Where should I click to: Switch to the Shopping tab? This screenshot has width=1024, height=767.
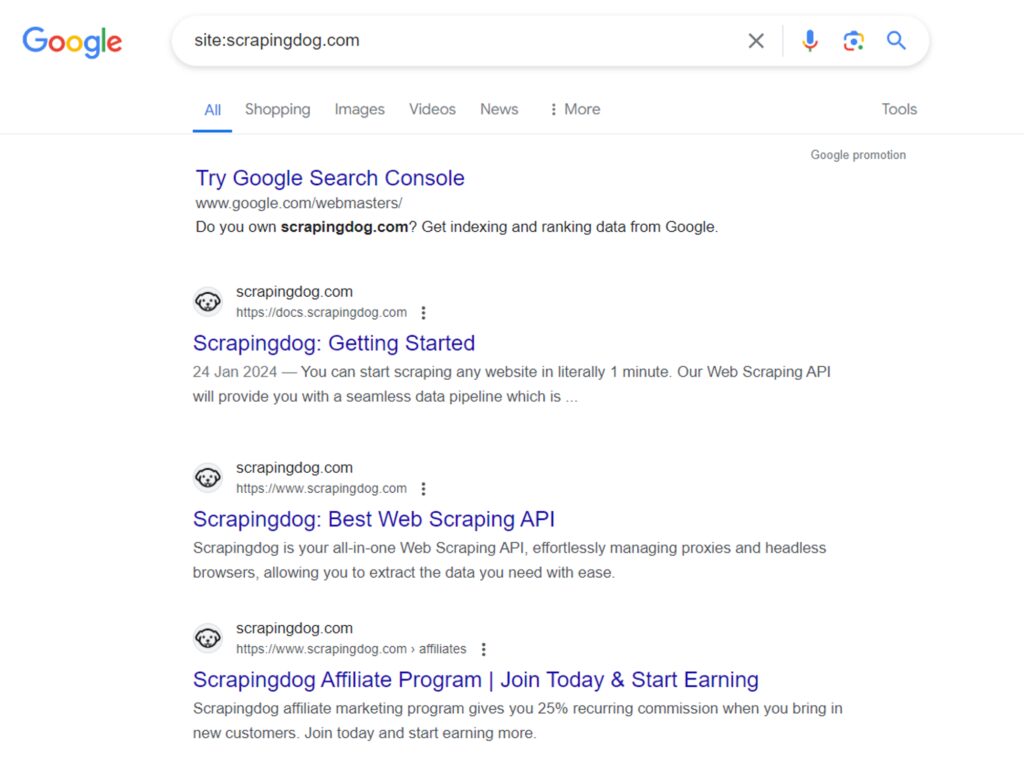click(277, 110)
